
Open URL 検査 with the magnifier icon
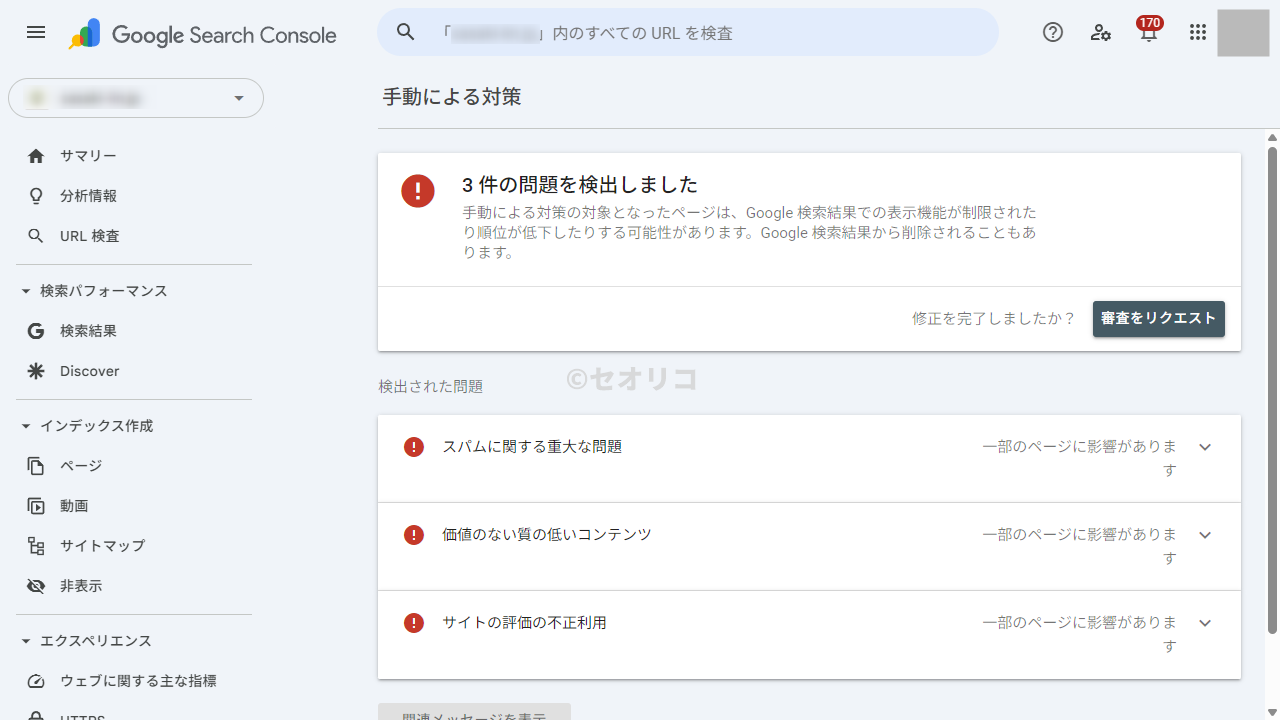[36, 236]
